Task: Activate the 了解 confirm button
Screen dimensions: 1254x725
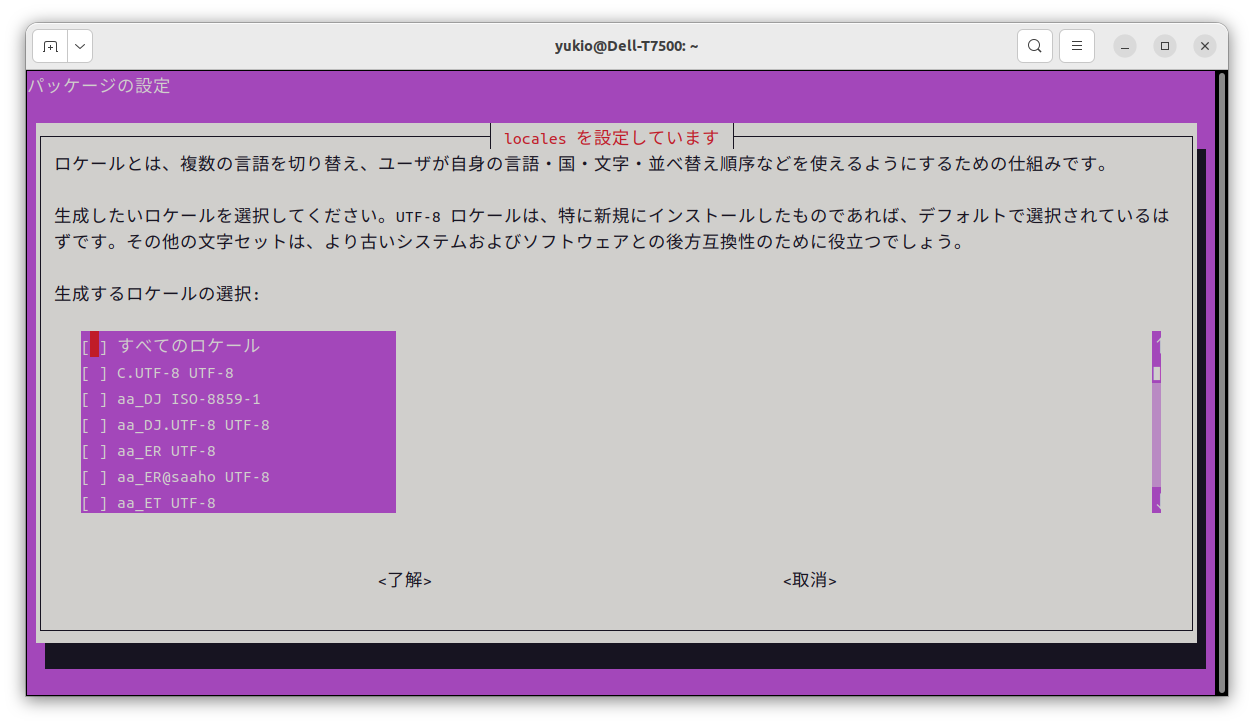Action: tap(404, 580)
